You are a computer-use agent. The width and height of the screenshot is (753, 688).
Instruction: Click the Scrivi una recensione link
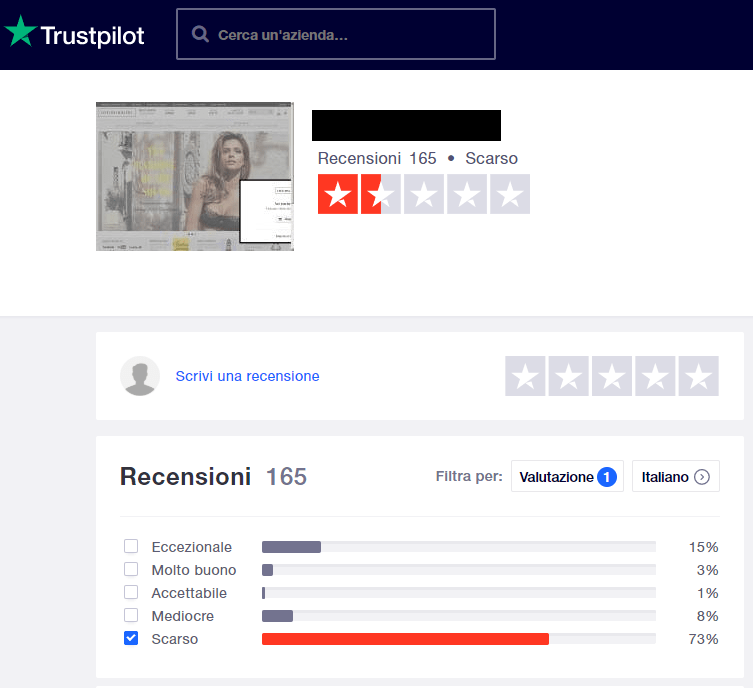(247, 376)
